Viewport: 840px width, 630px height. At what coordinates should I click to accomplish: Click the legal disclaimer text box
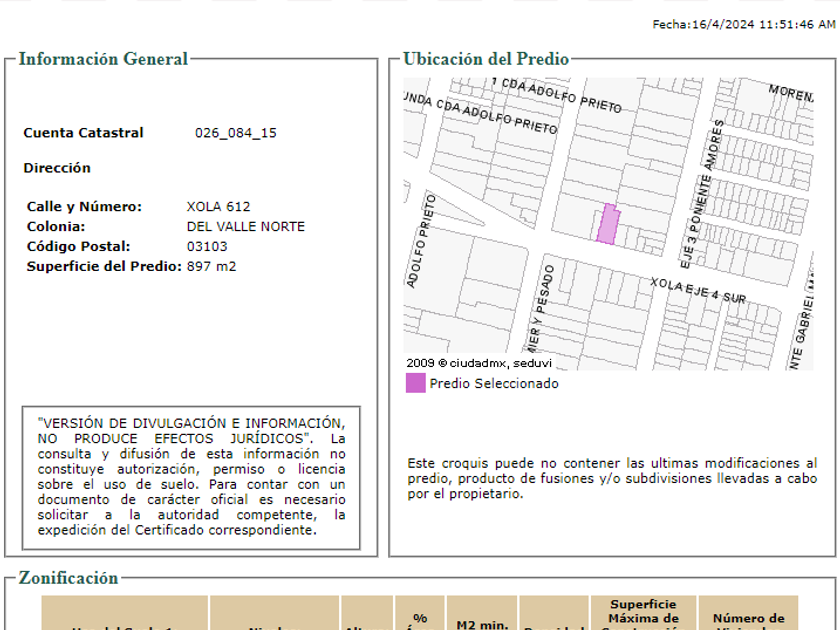coord(191,477)
